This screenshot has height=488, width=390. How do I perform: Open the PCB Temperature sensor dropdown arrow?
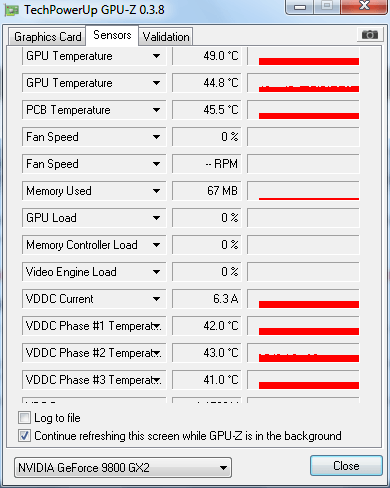pyautogui.click(x=156, y=110)
